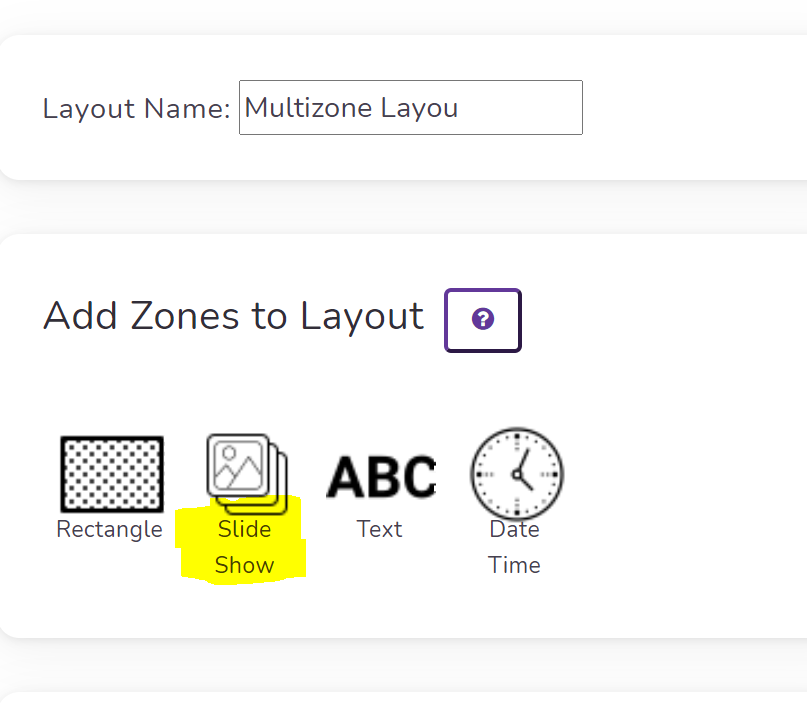Choose the "Rectangle" label under the dotted box
807x720 pixels.
tap(110, 529)
